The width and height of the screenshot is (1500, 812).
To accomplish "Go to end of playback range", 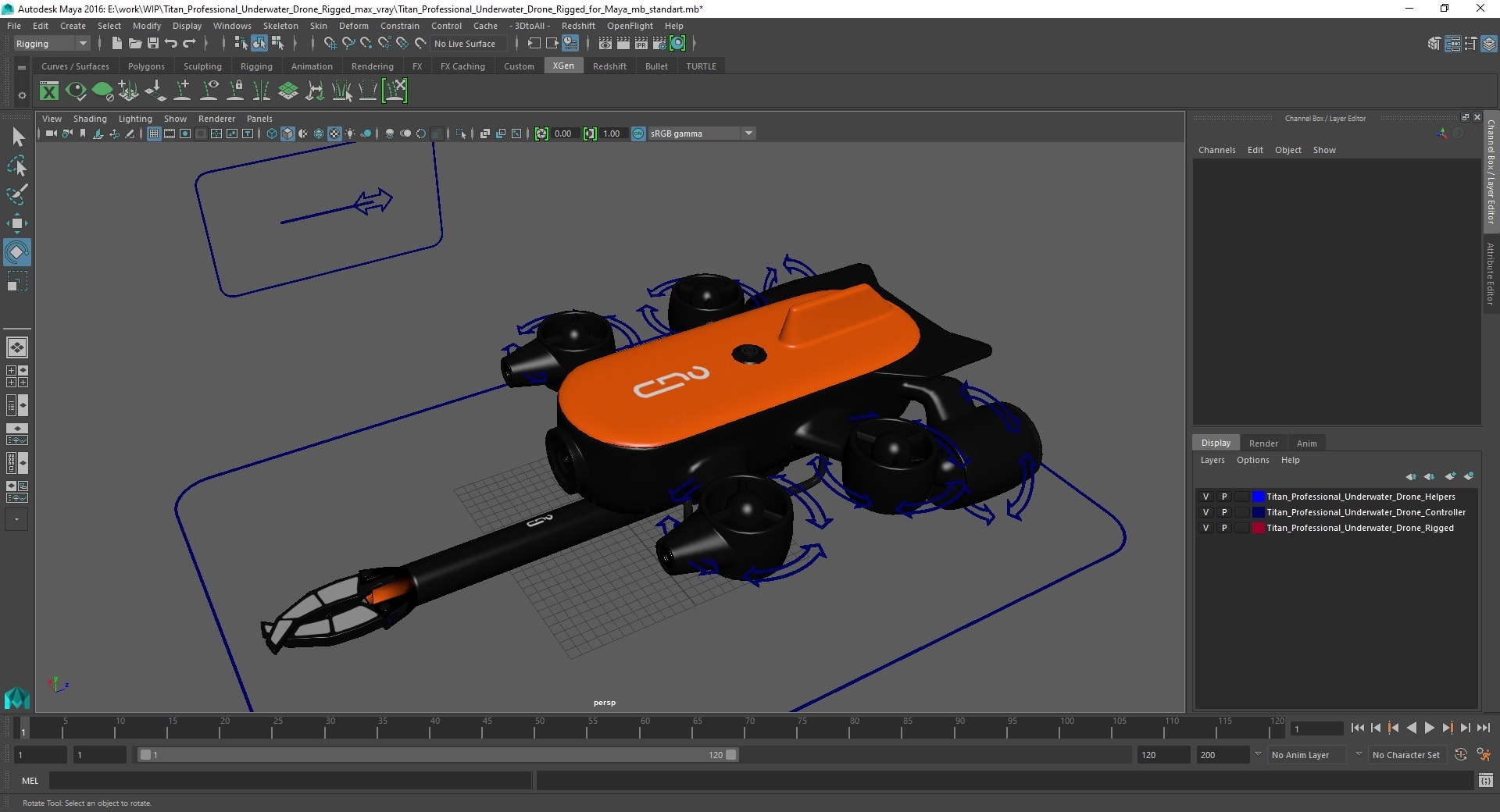I will coord(1484,728).
